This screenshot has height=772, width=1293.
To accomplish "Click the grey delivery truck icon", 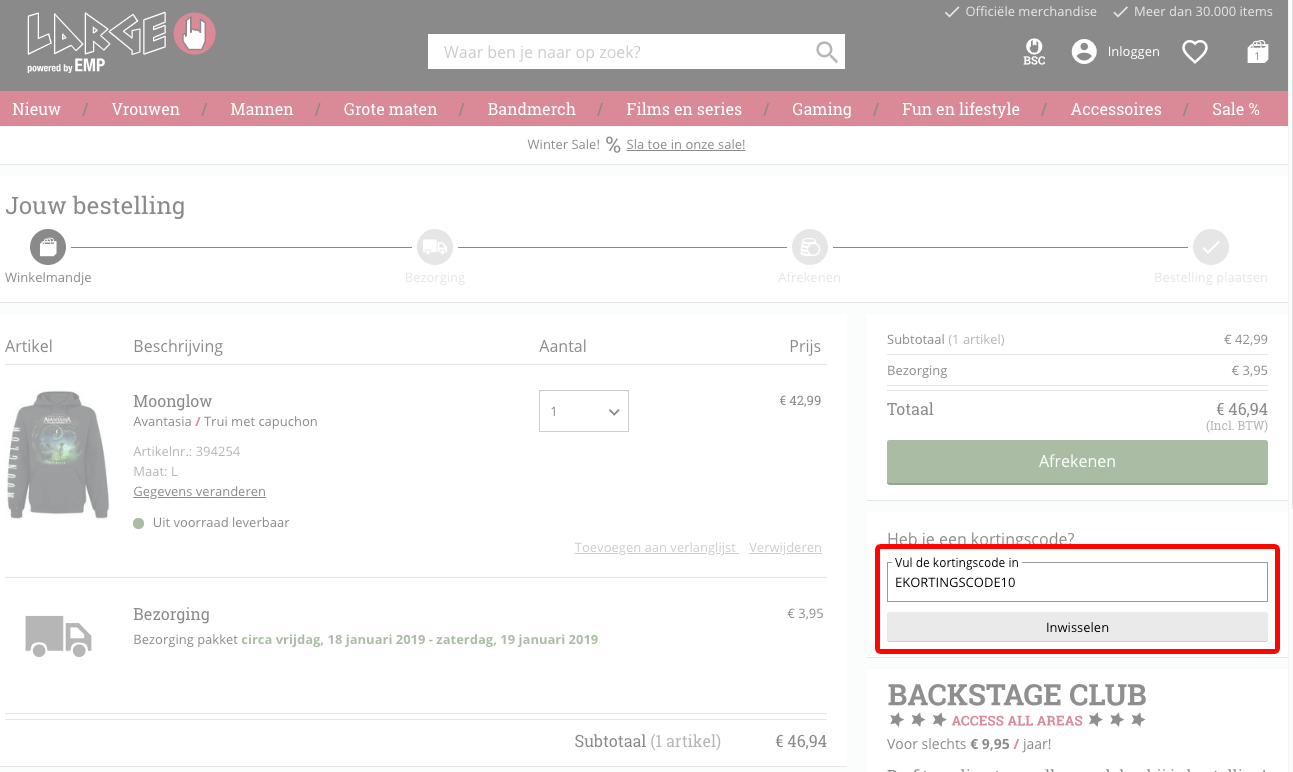I will (58, 636).
